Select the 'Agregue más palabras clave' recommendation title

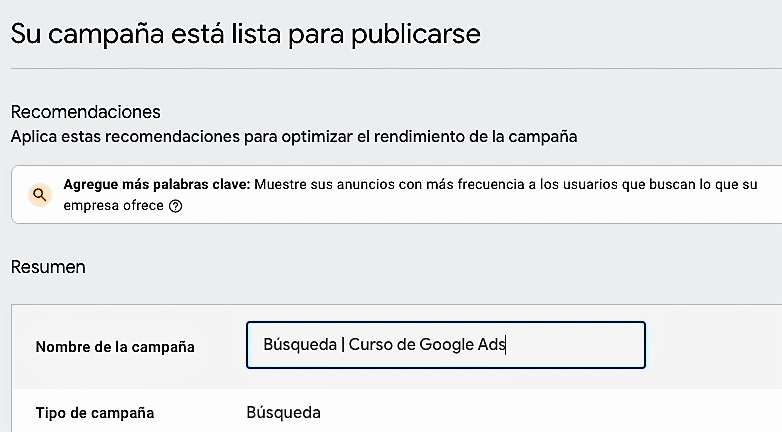tap(157, 185)
